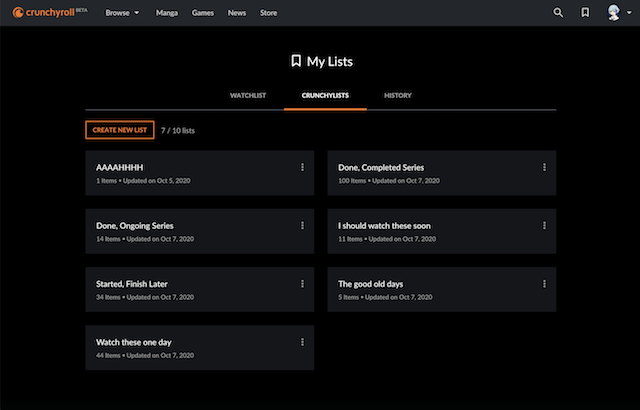Click the user profile avatar

[613, 13]
